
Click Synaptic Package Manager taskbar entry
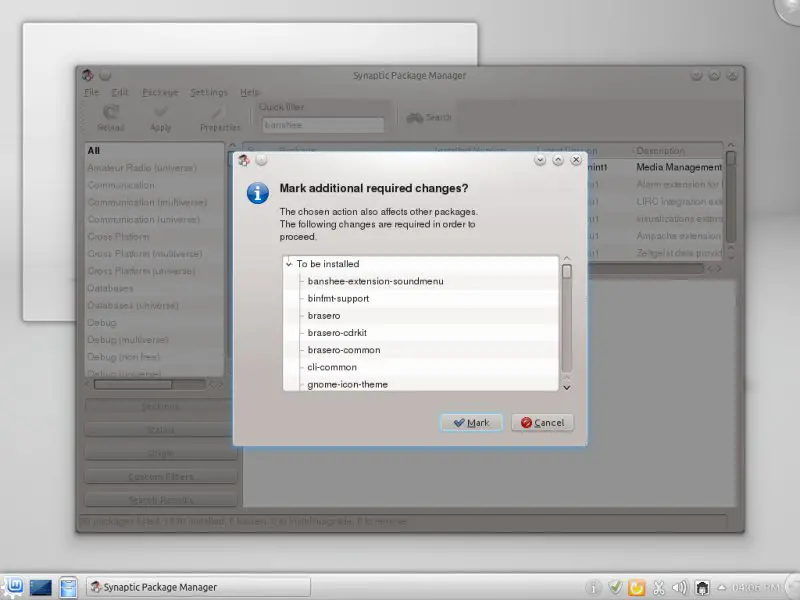(x=198, y=587)
